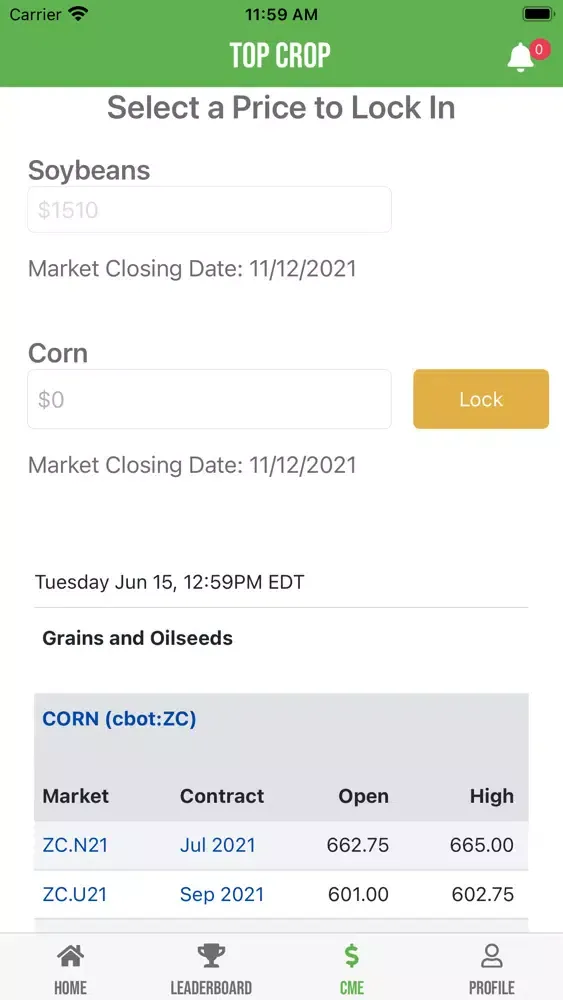Follow the Jul 2021 contract link
Screen dimensions: 563x1000
(217, 845)
